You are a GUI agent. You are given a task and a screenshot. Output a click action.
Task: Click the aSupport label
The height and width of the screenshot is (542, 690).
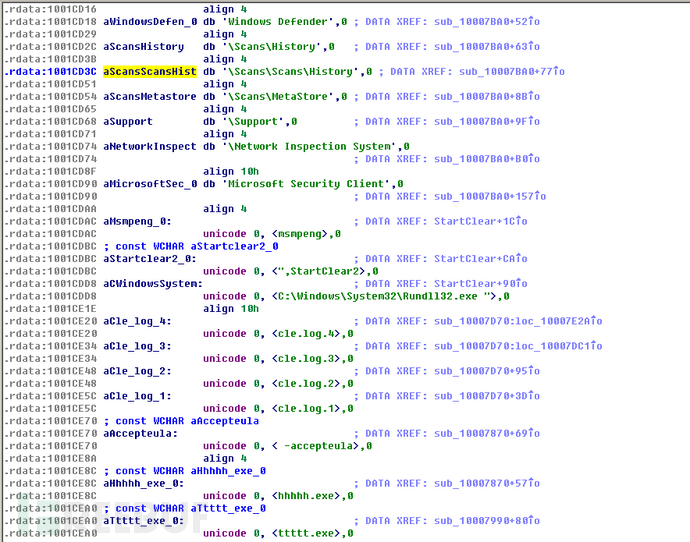coord(128,122)
